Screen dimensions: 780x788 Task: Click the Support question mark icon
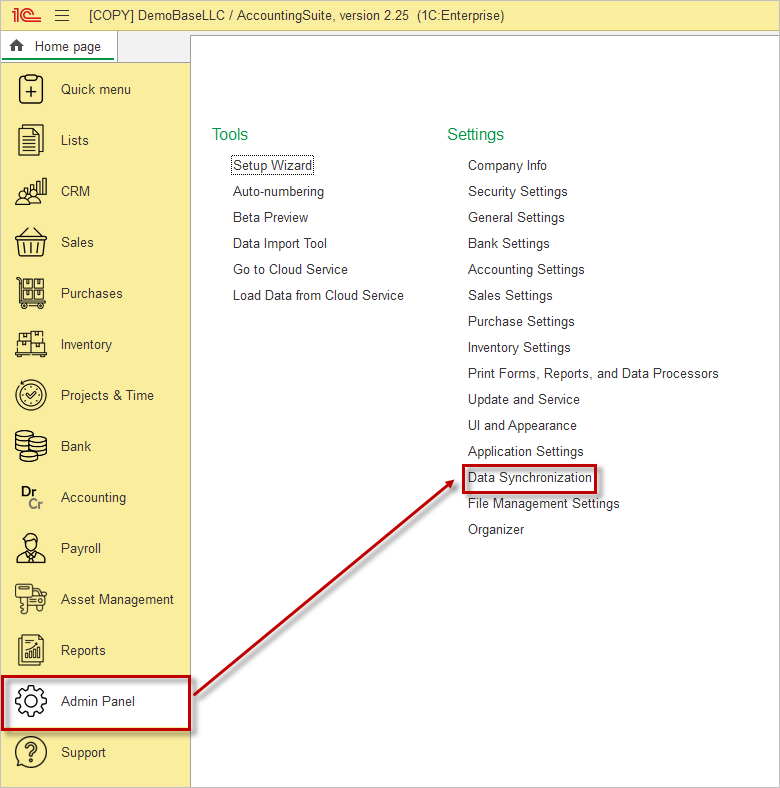tap(31, 753)
